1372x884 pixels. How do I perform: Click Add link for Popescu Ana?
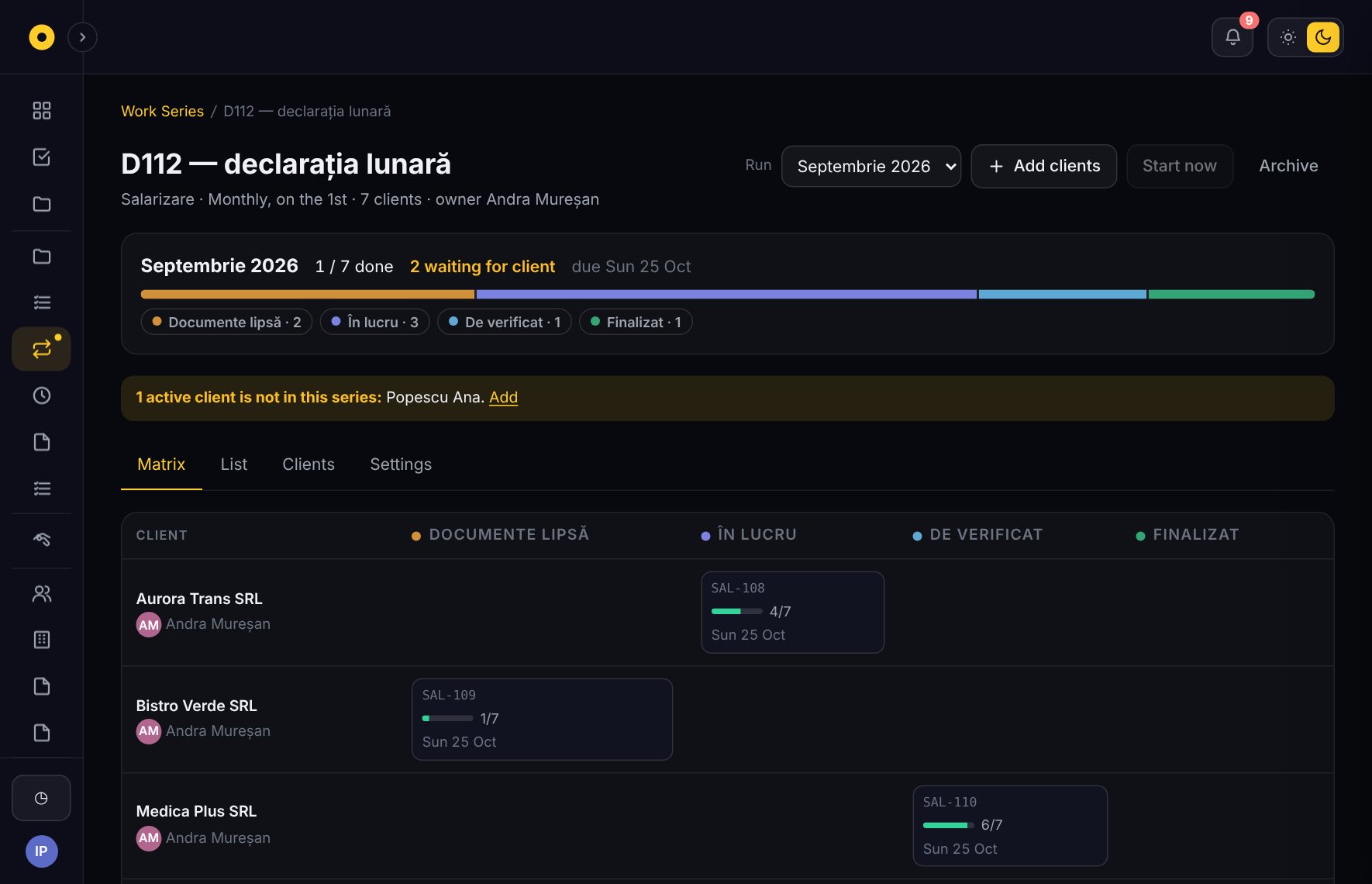coord(503,397)
